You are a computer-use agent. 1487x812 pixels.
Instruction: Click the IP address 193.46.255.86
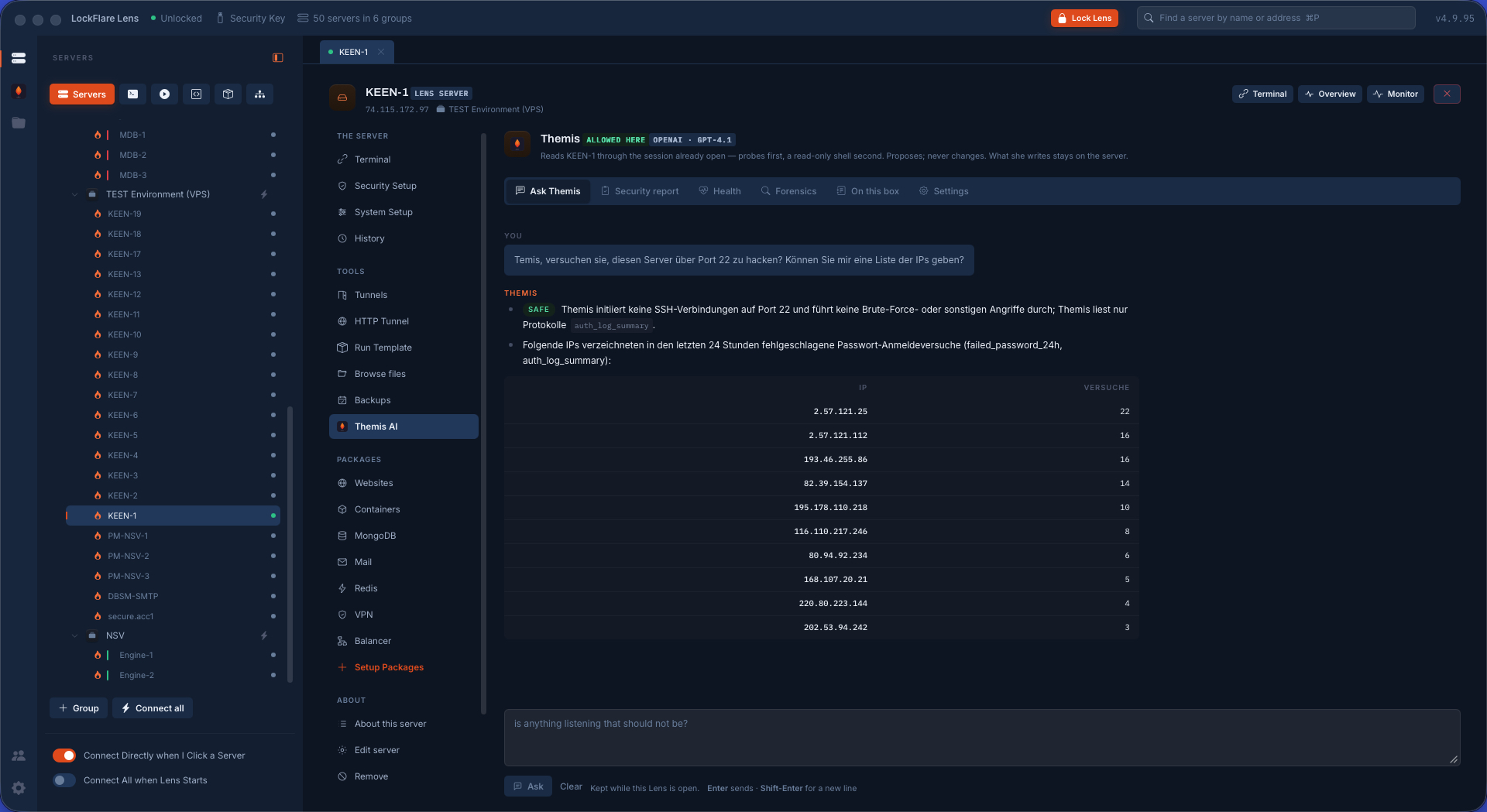(x=836, y=460)
